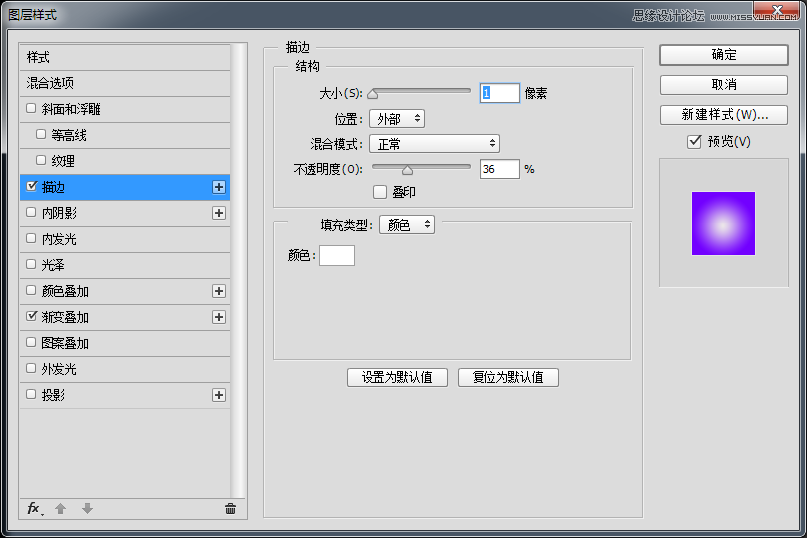Enable the 图案叠加 checkbox
Screen dimensions: 807x538
click(x=31, y=342)
